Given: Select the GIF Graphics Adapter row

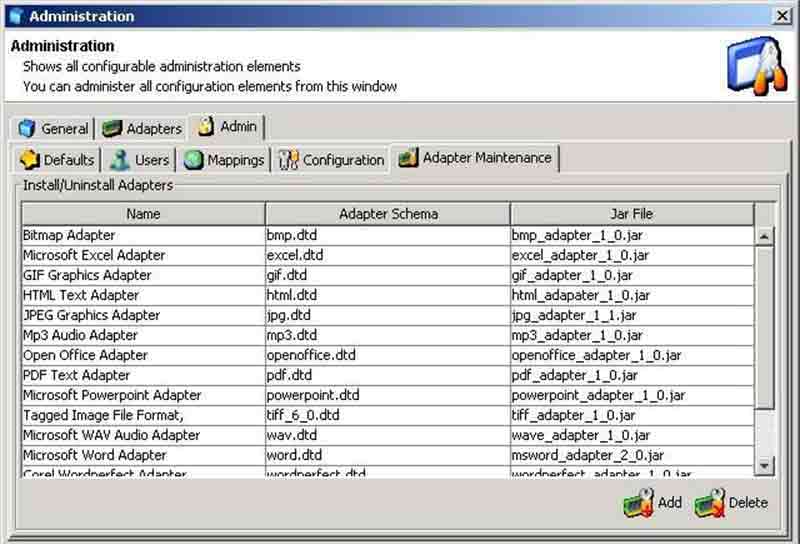Looking at the screenshot, I should point(387,275).
